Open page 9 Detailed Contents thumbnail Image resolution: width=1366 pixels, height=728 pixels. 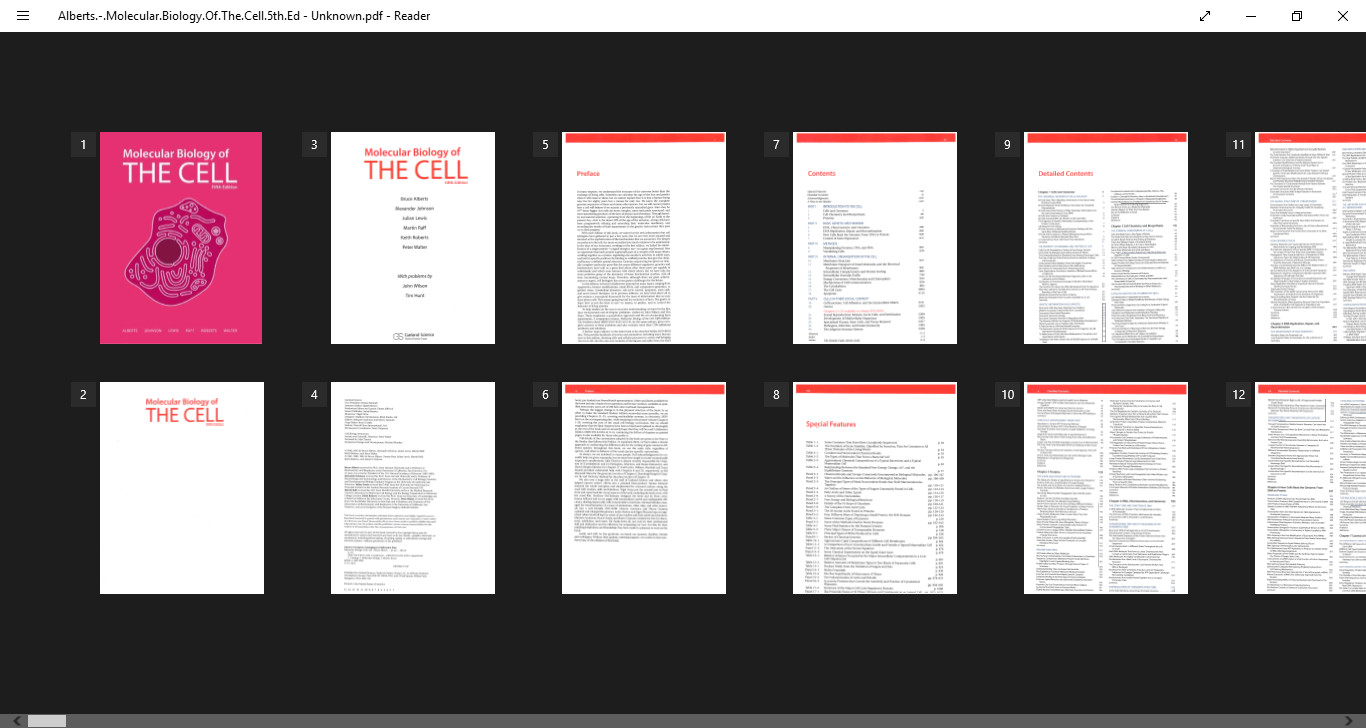[x=1106, y=238]
